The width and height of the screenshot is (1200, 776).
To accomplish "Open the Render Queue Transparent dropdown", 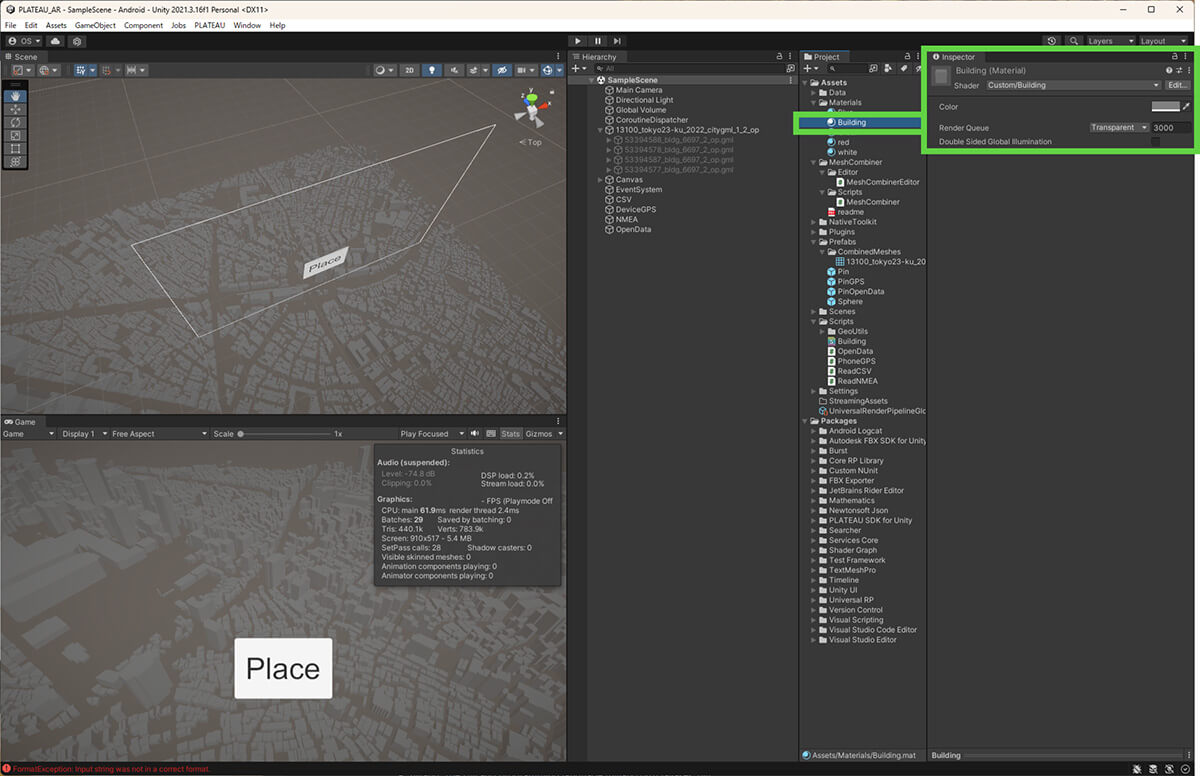I will coord(1118,127).
